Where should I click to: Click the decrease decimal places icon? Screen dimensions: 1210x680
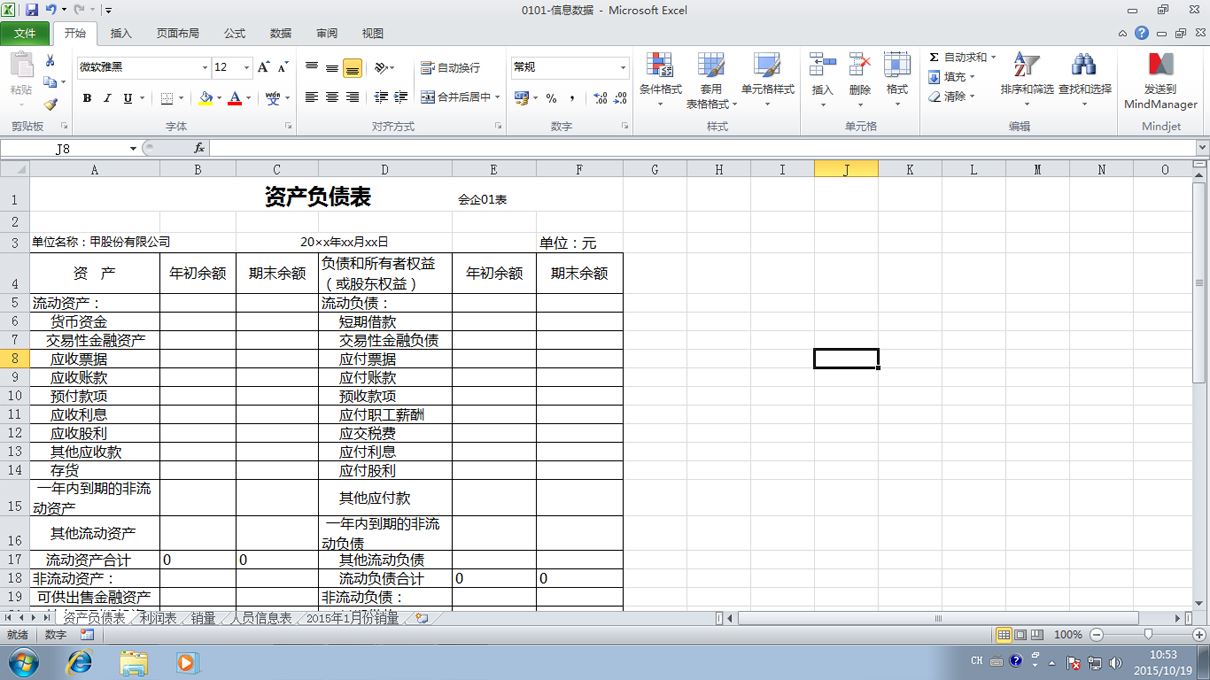click(620, 98)
